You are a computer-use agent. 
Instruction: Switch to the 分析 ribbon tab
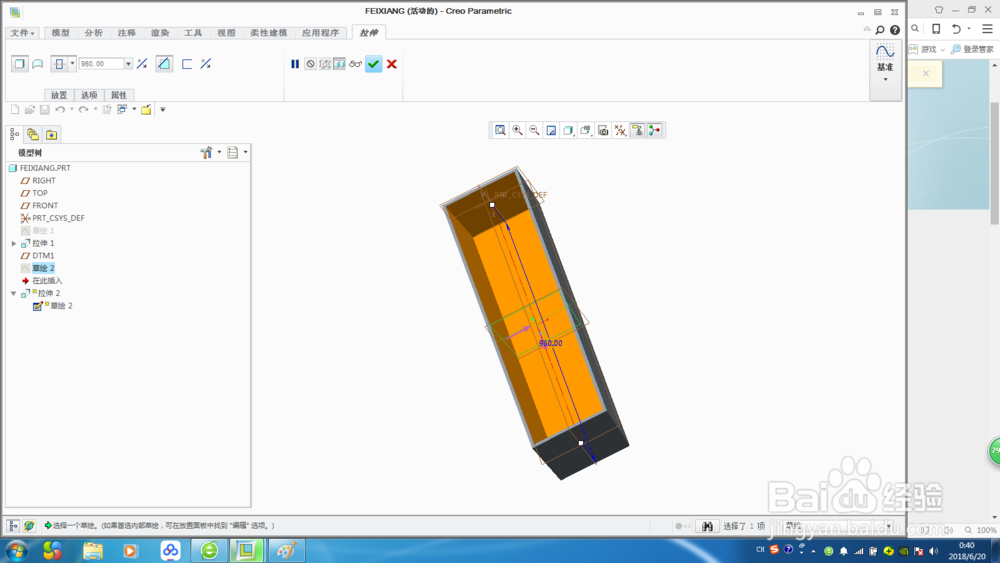point(94,33)
